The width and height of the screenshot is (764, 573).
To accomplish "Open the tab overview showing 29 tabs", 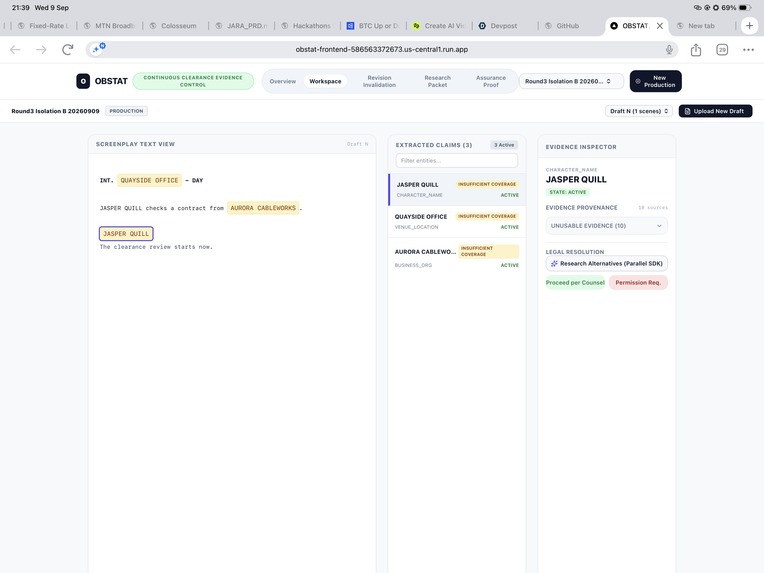I will 722,49.
